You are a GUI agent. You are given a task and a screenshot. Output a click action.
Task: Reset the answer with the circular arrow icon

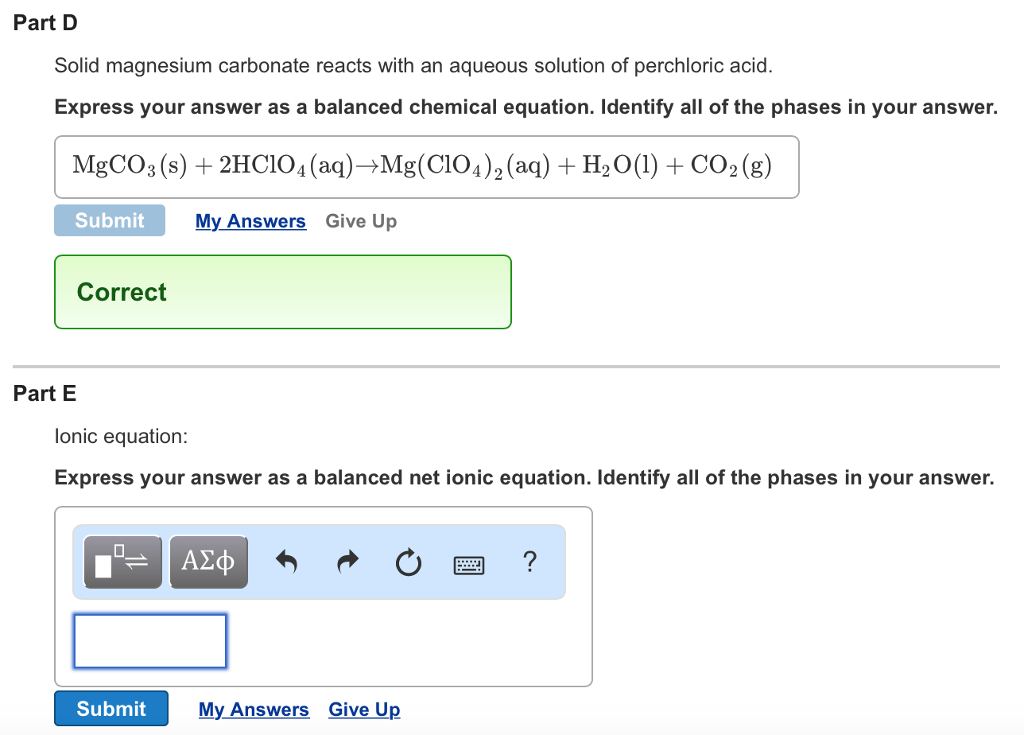click(408, 561)
